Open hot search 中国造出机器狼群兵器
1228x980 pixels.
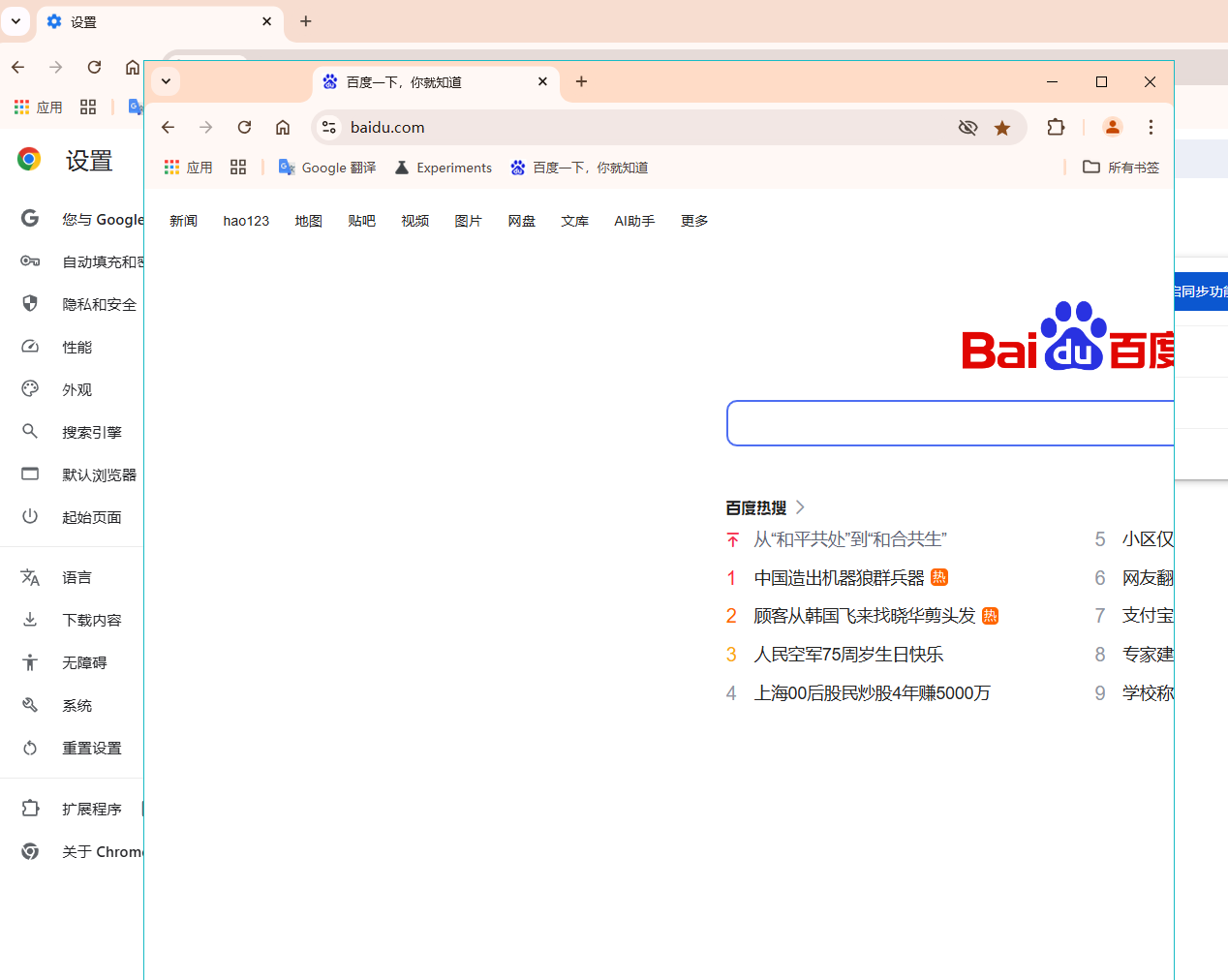[x=840, y=578]
